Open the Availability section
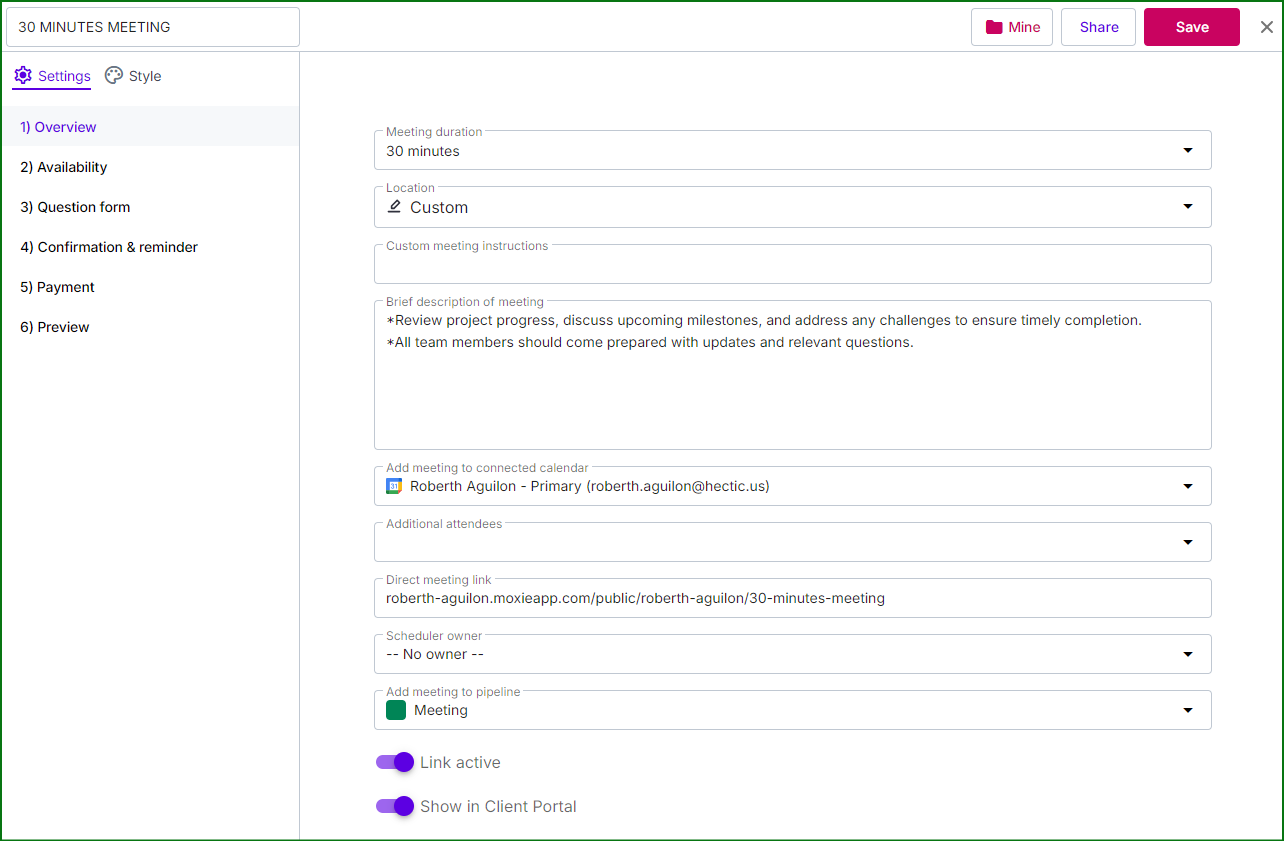1284x841 pixels. pyautogui.click(x=64, y=167)
